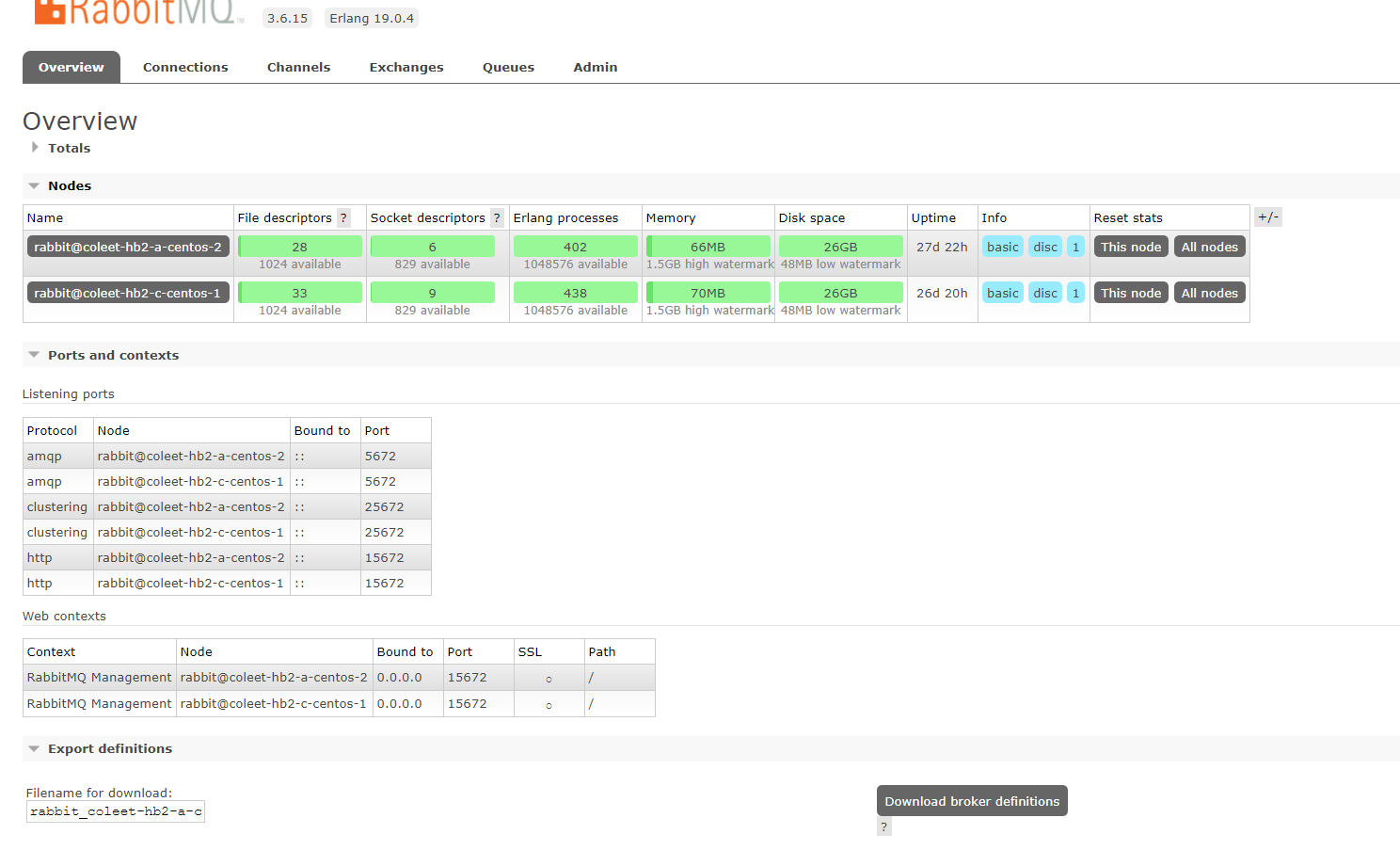Switch to the Connections tab

pos(185,67)
